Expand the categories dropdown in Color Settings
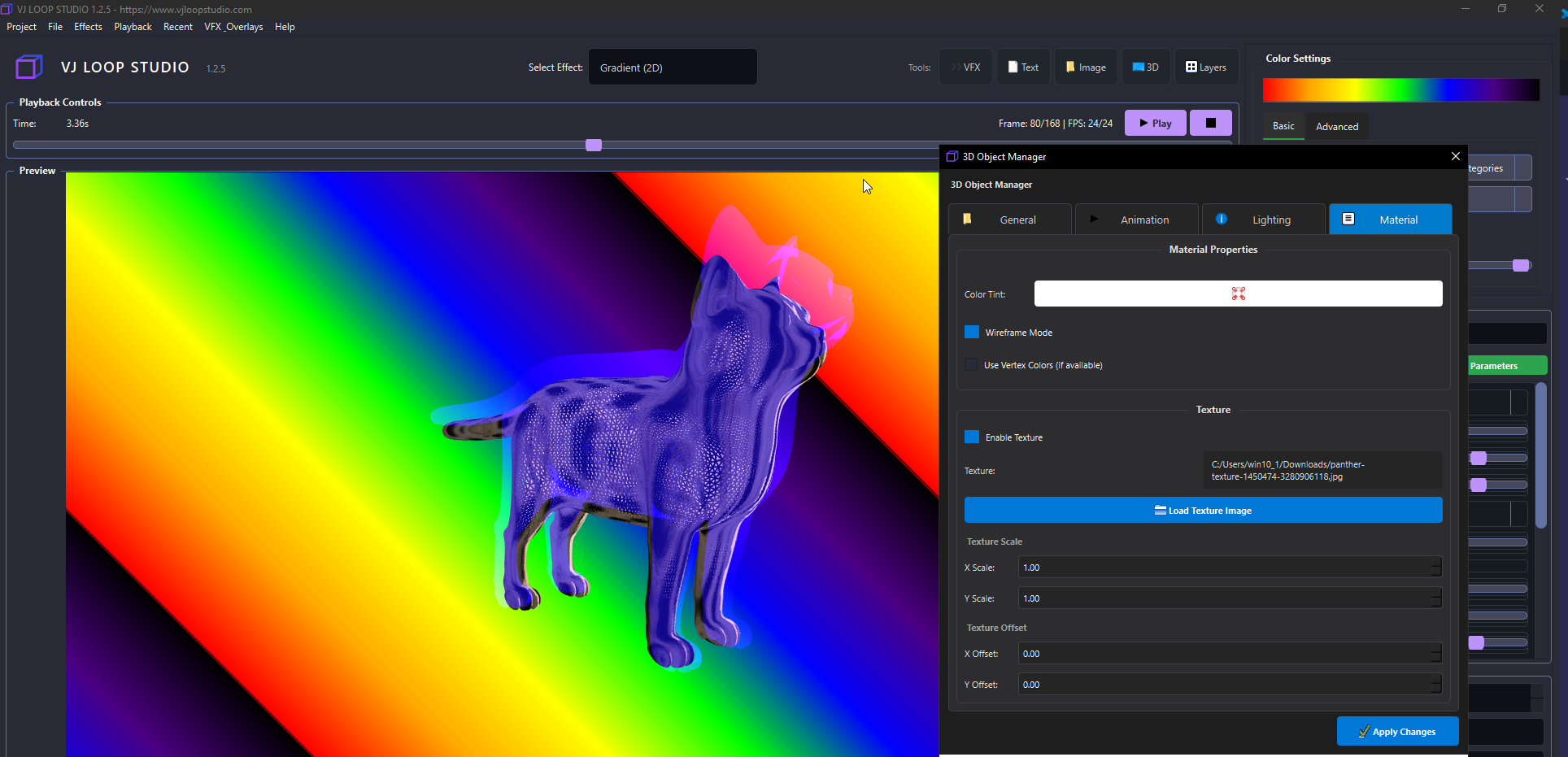The image size is (1568, 757). [x=1500, y=168]
